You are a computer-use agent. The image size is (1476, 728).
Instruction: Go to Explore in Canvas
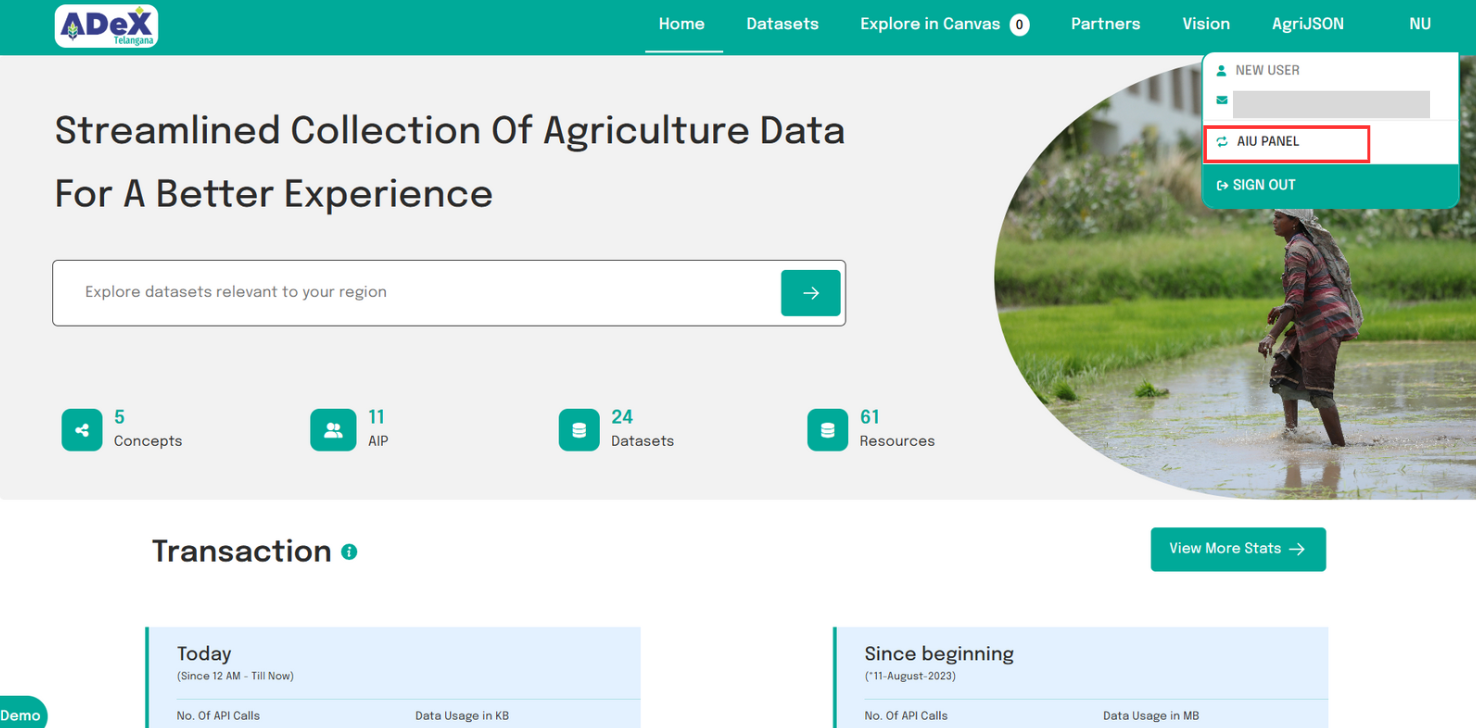click(930, 24)
